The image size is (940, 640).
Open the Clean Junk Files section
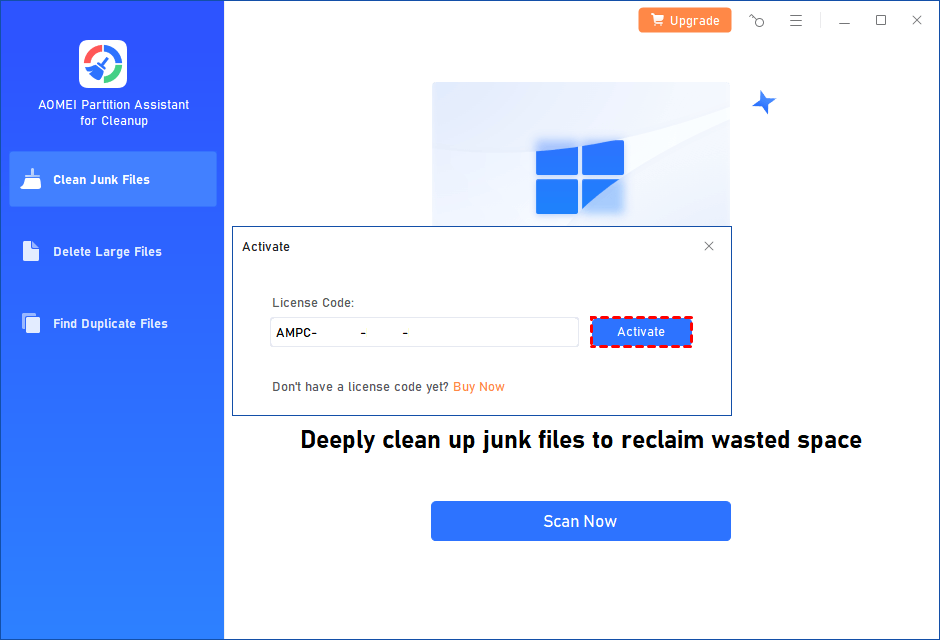pyautogui.click(x=113, y=179)
